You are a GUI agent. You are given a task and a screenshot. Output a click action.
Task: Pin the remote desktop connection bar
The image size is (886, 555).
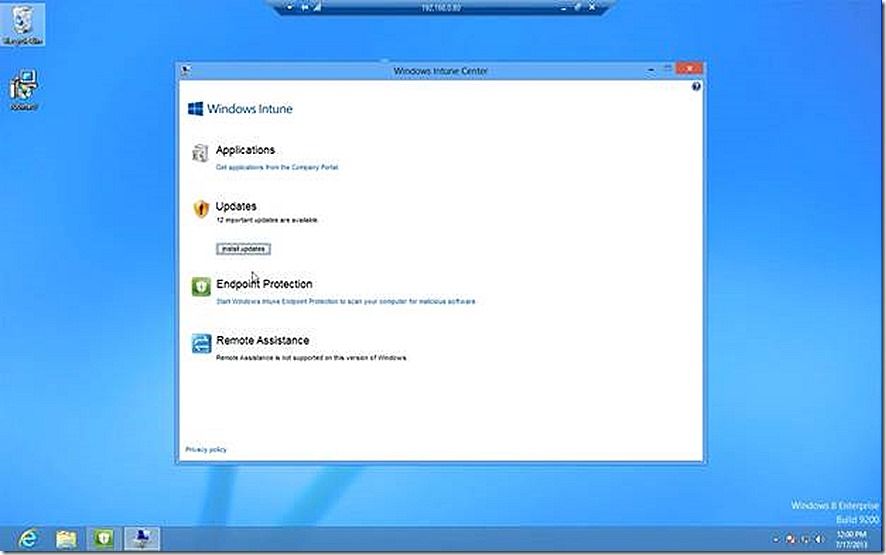click(305, 8)
